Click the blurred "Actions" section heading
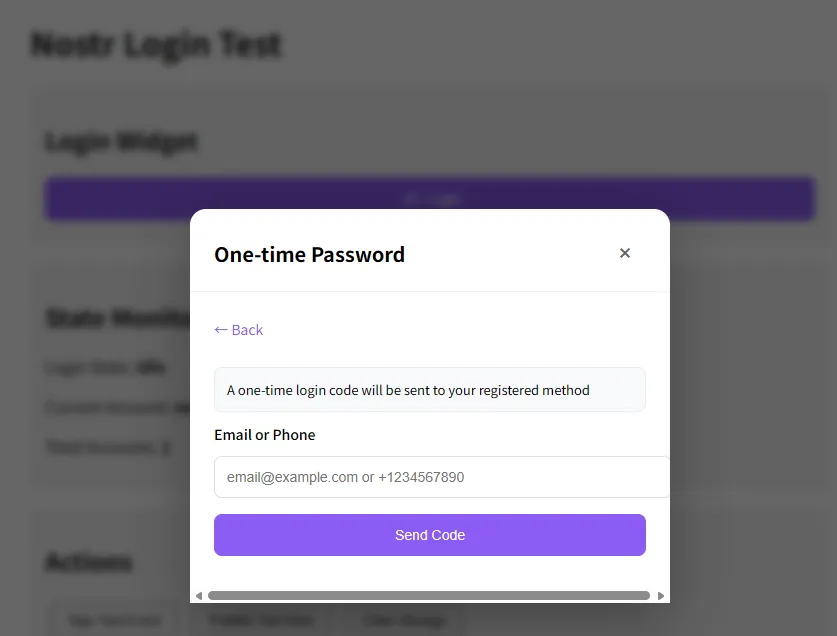 pyautogui.click(x=89, y=562)
